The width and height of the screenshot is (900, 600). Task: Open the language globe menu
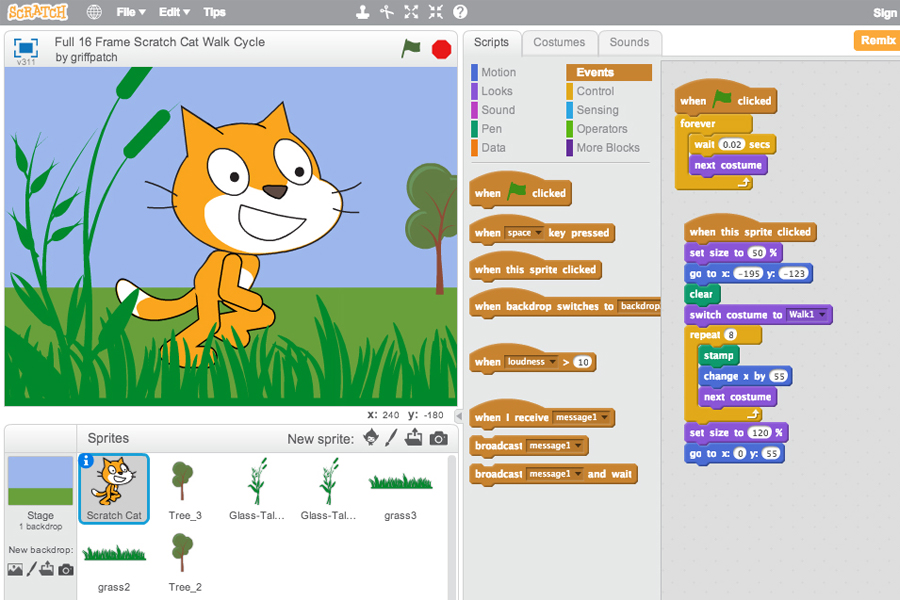coord(94,12)
